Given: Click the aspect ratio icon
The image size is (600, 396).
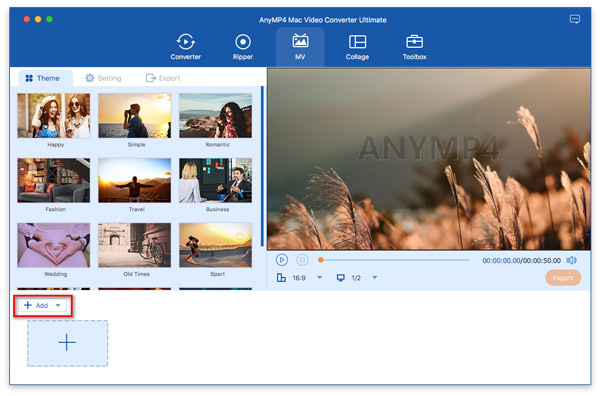Looking at the screenshot, I should [x=281, y=278].
